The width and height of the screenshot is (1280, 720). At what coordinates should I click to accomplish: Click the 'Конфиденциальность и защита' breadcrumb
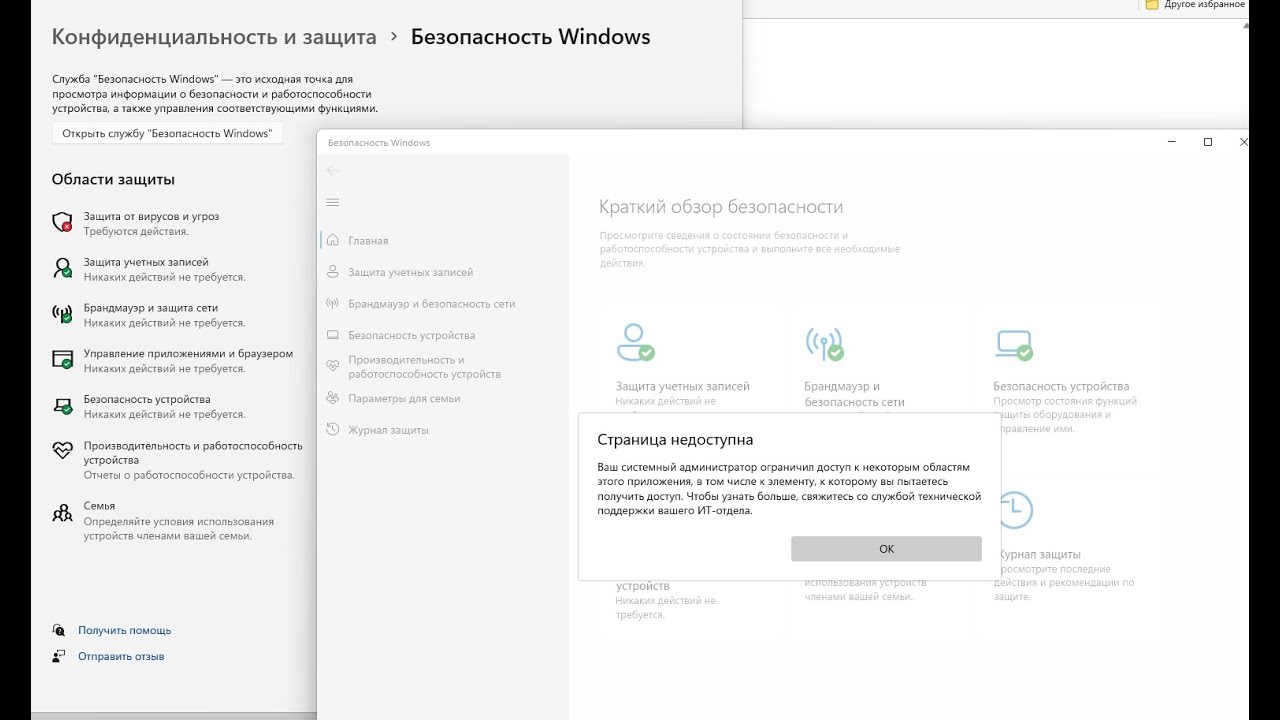click(x=214, y=37)
